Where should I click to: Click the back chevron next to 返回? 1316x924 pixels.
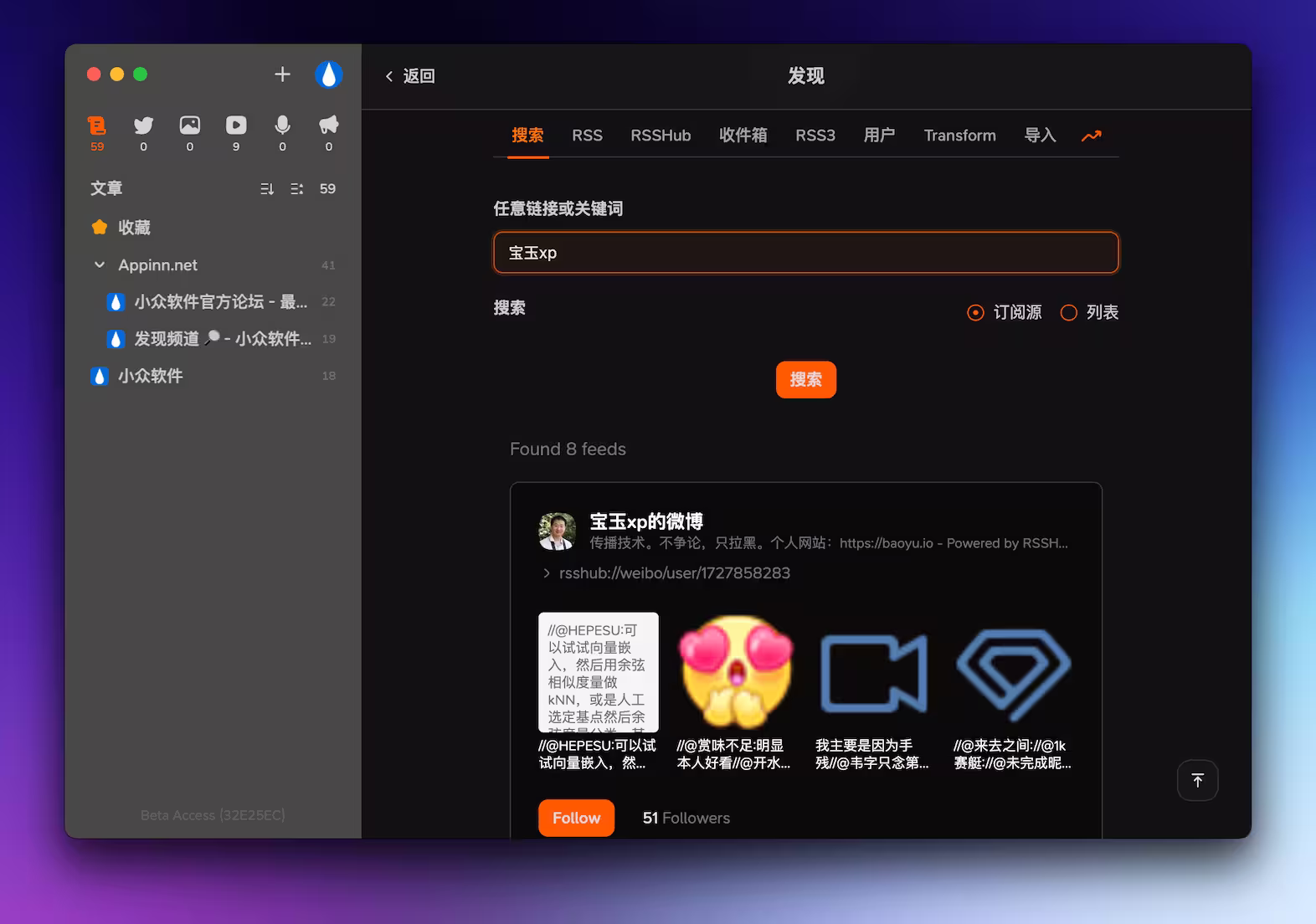coord(389,76)
